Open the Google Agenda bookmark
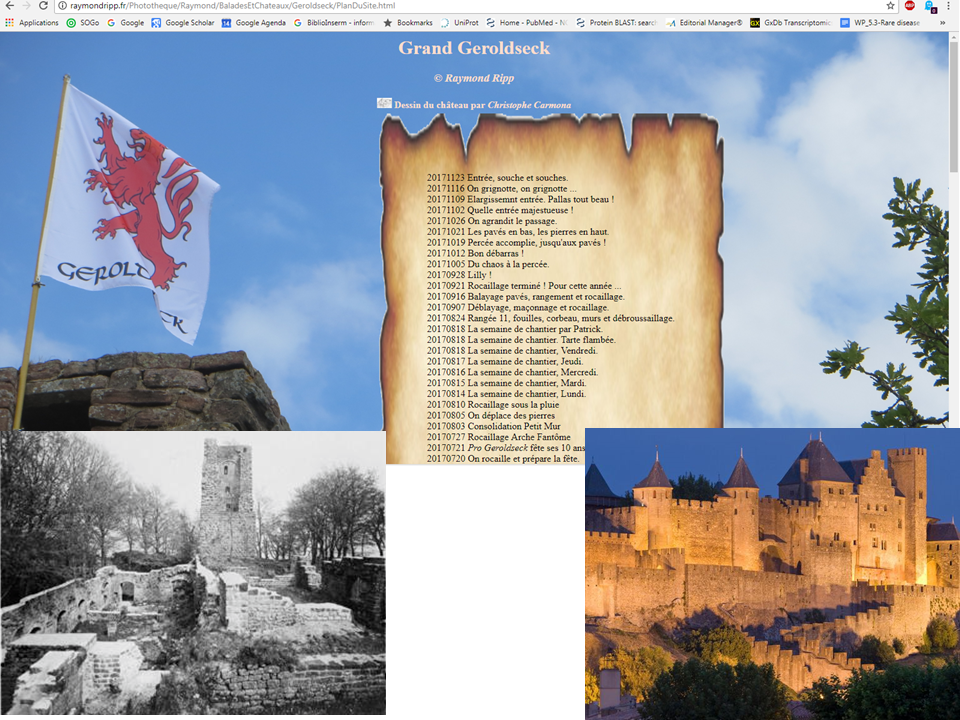The image size is (960, 720). 253,22
